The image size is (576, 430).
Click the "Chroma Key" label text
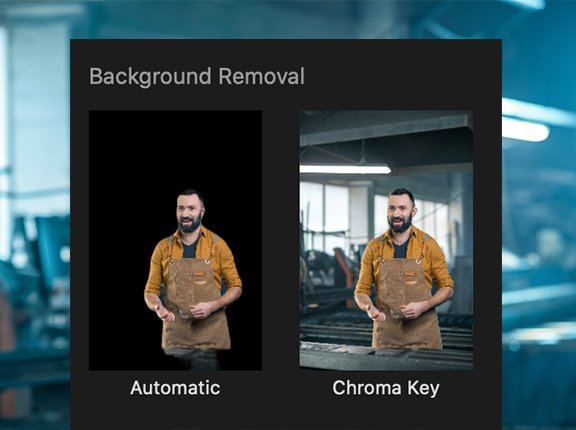386,388
